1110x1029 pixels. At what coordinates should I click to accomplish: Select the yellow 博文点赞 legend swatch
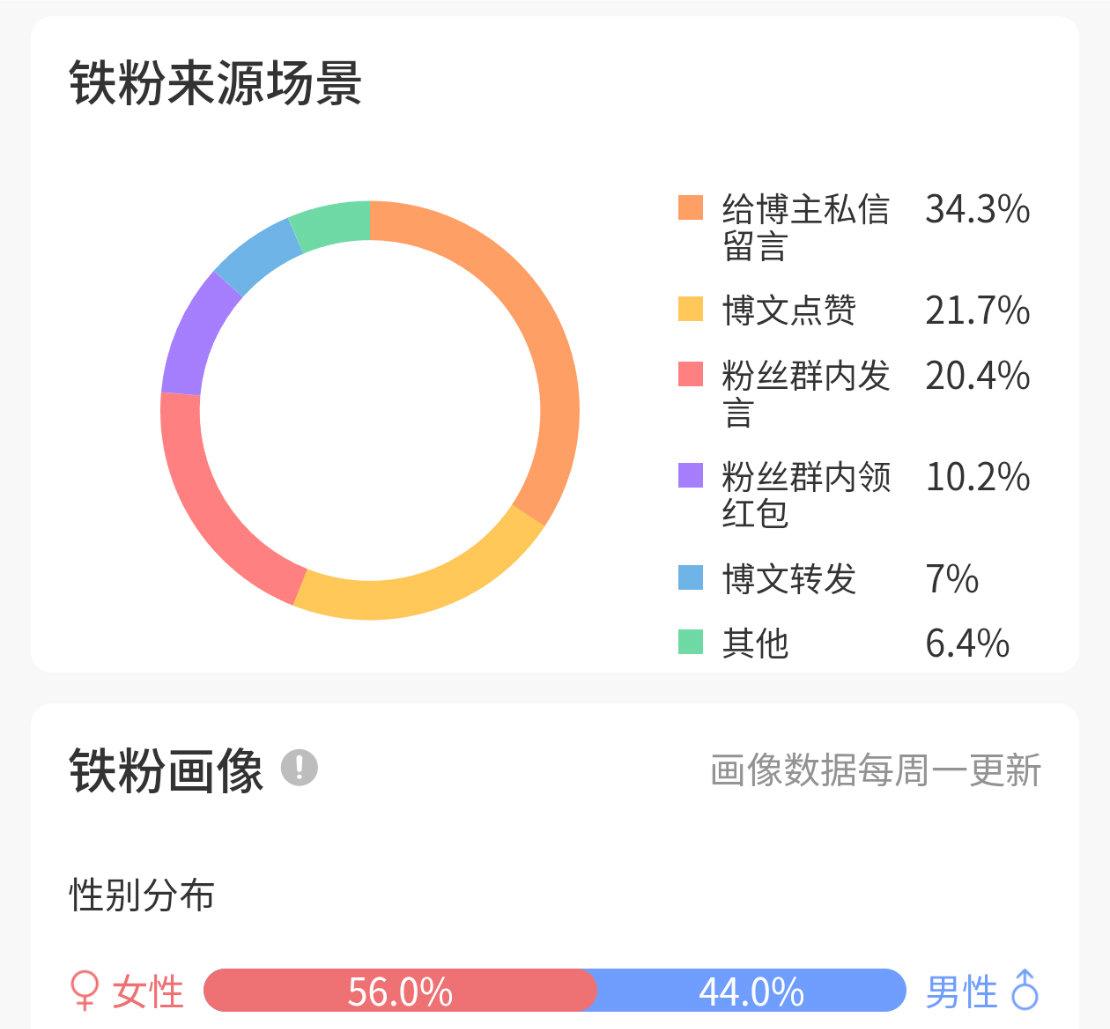(x=690, y=309)
